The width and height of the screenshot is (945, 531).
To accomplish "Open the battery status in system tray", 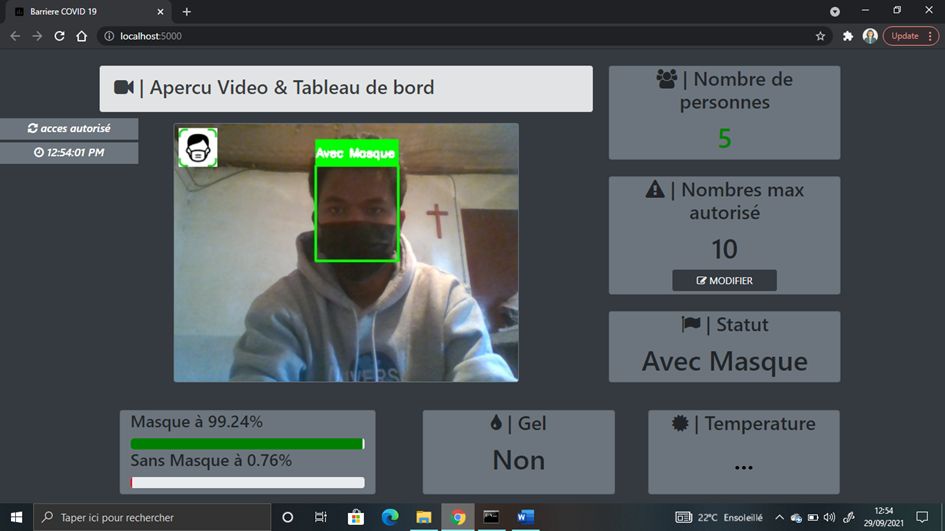I will 812,517.
